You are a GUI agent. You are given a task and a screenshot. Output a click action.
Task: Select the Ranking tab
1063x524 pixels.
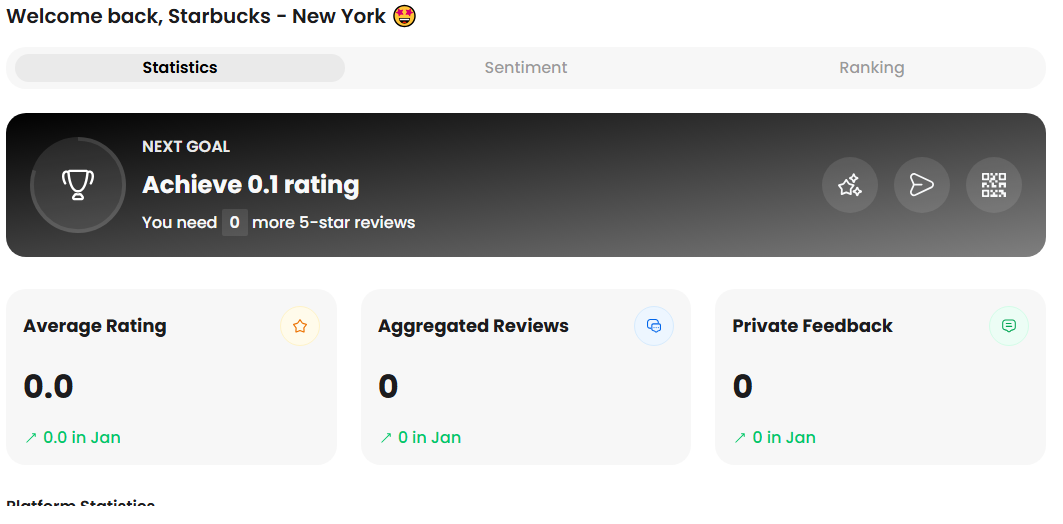point(872,68)
